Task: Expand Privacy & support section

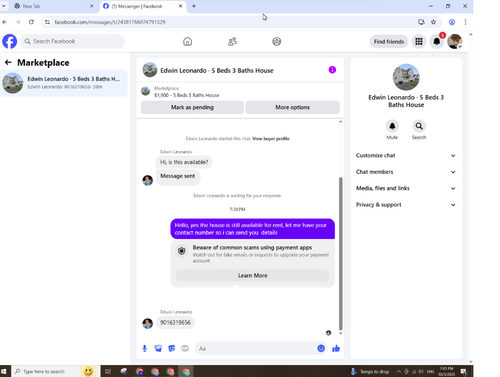Action: click(405, 204)
